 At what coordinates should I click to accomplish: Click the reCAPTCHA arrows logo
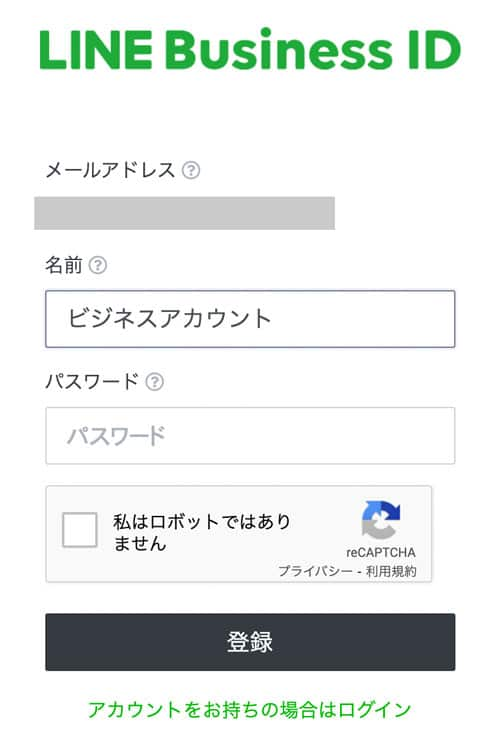[x=381, y=520]
